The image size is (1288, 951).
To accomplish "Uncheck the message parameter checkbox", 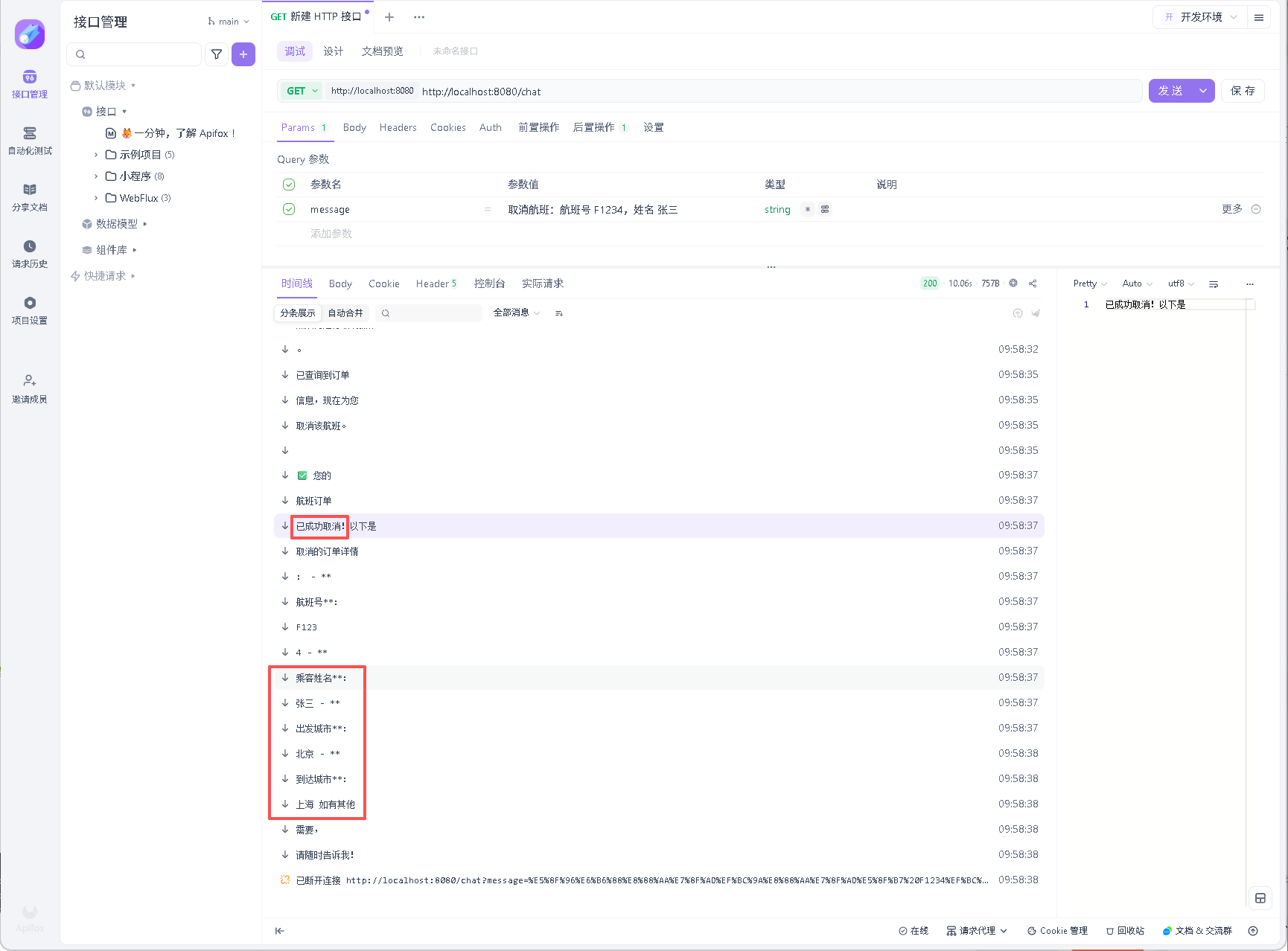I will (290, 209).
